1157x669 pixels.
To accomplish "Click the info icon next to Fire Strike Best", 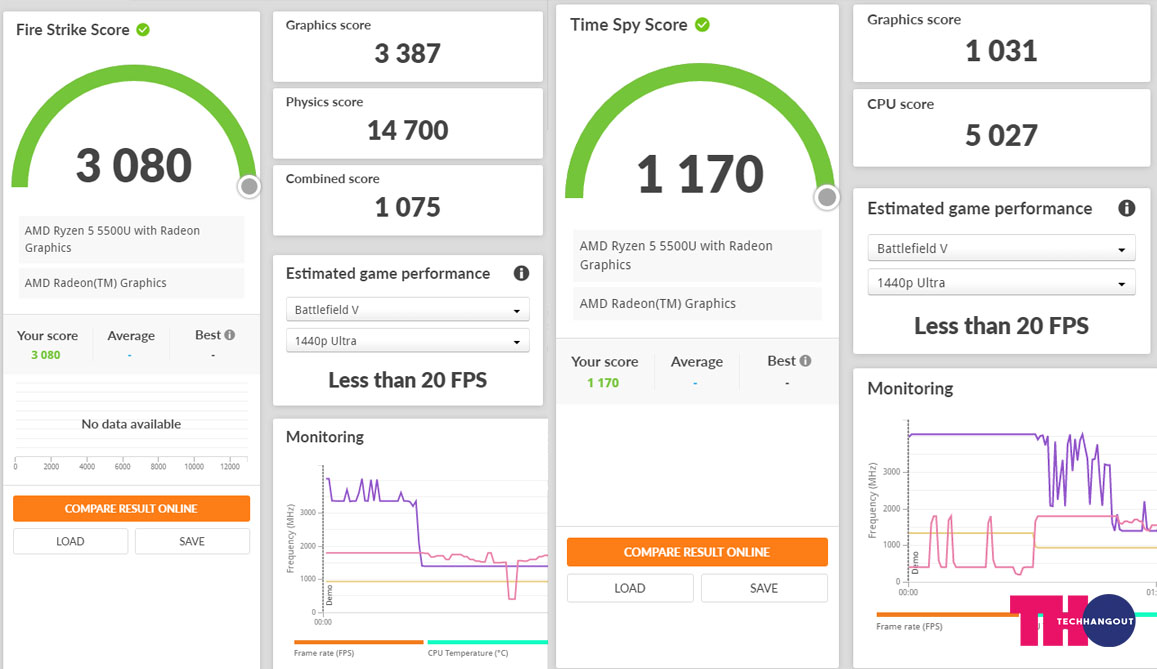I will pos(229,335).
